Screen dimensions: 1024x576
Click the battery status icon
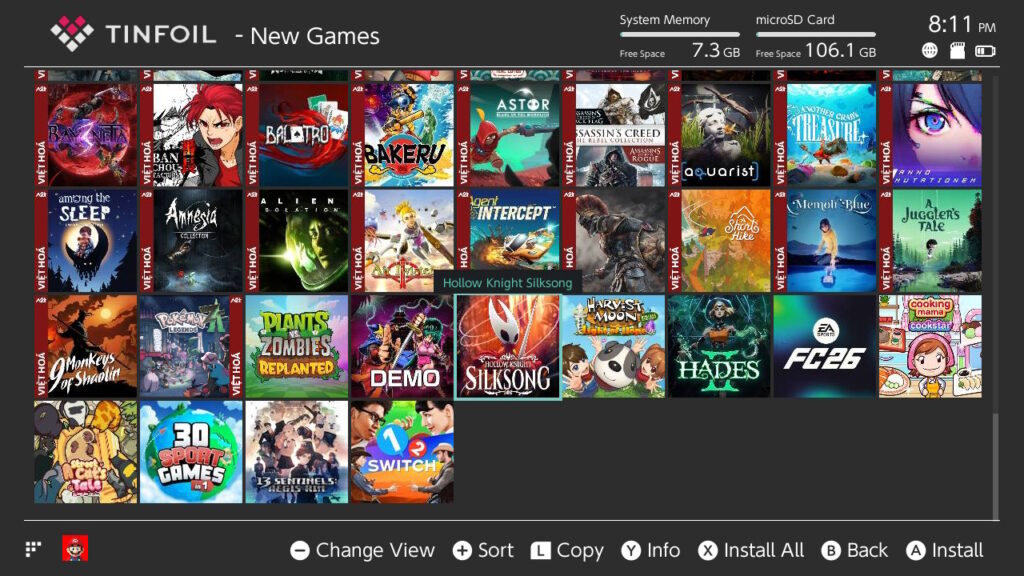985,51
